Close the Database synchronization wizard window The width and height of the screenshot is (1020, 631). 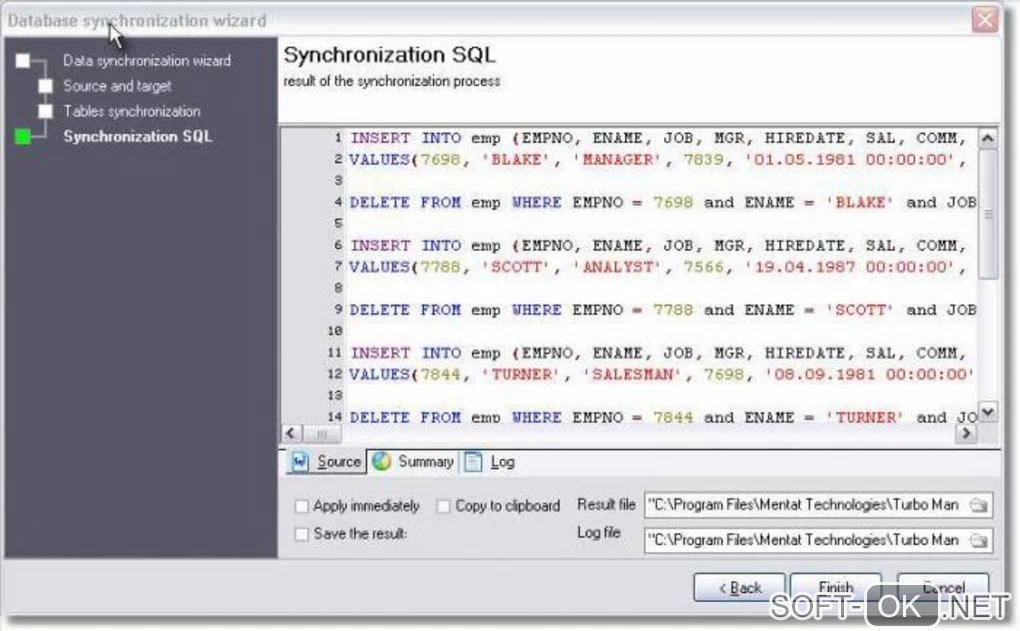pos(985,20)
